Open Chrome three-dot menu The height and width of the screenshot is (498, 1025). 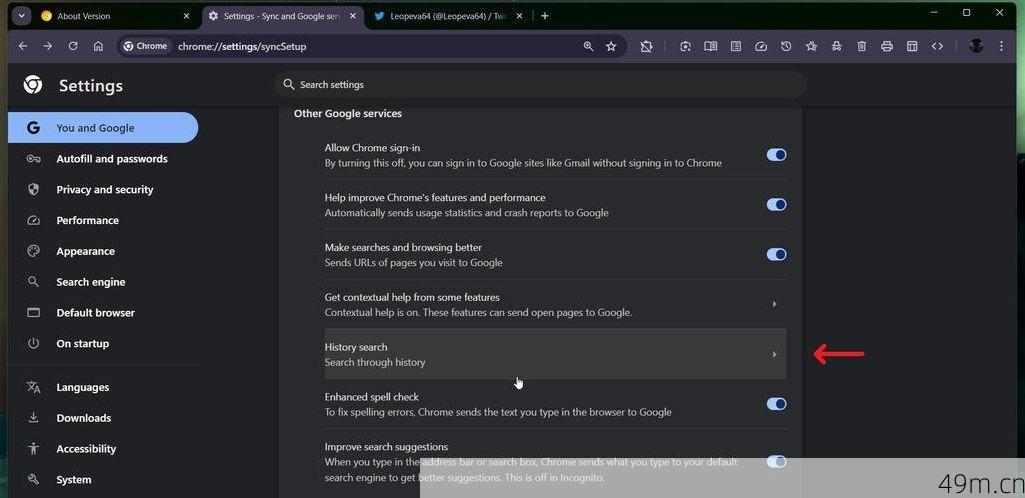click(1001, 46)
